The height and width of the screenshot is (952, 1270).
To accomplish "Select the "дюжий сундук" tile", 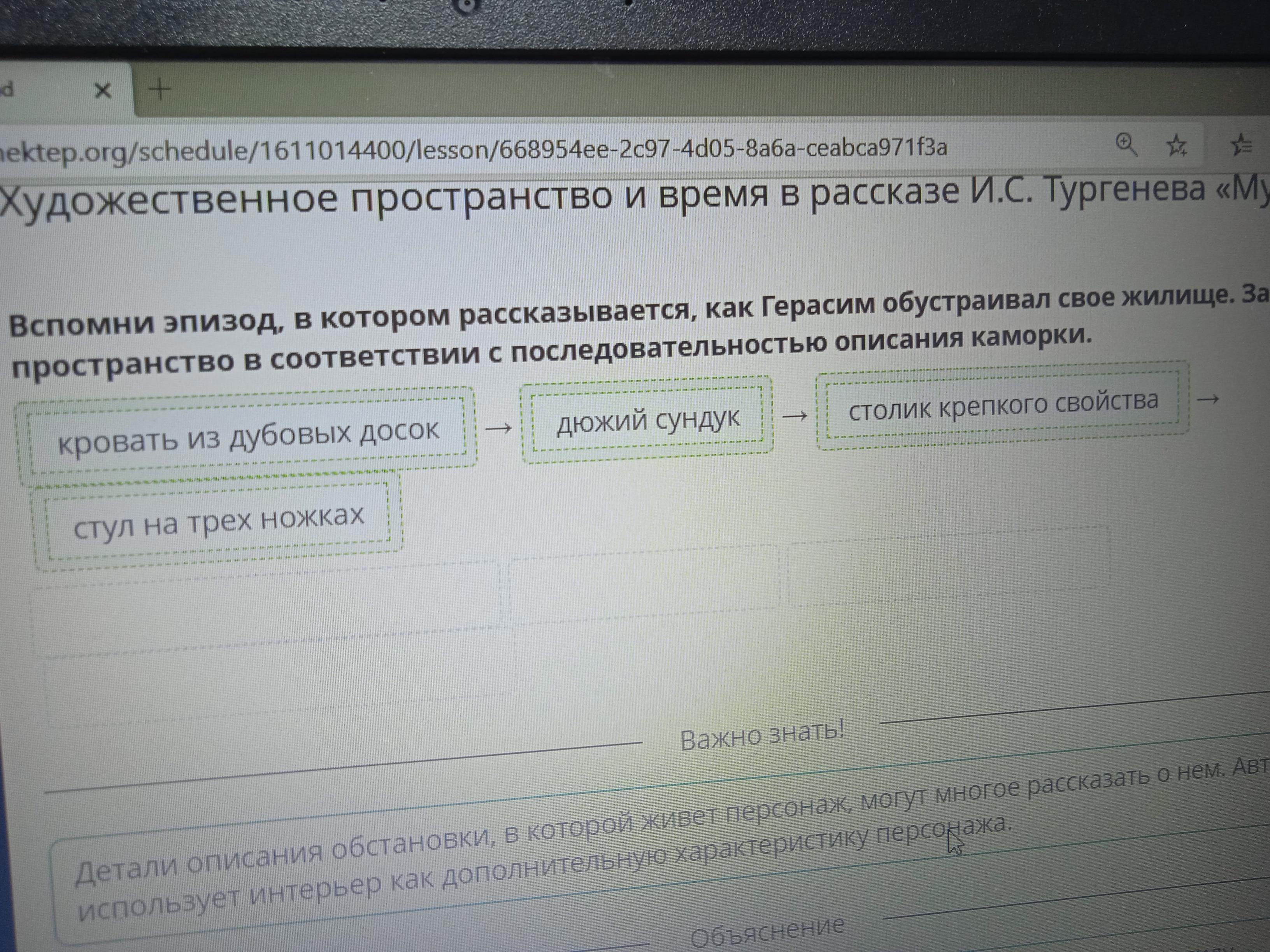I will tap(647, 420).
